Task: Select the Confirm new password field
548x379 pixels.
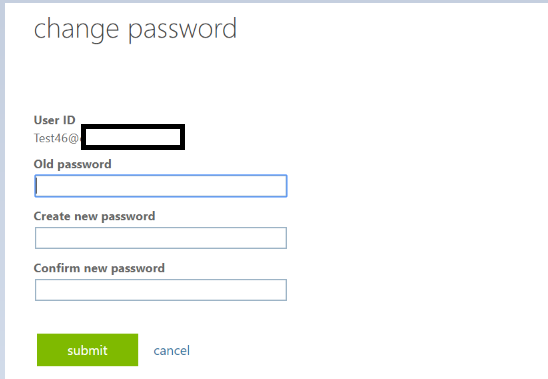Action: (161, 290)
